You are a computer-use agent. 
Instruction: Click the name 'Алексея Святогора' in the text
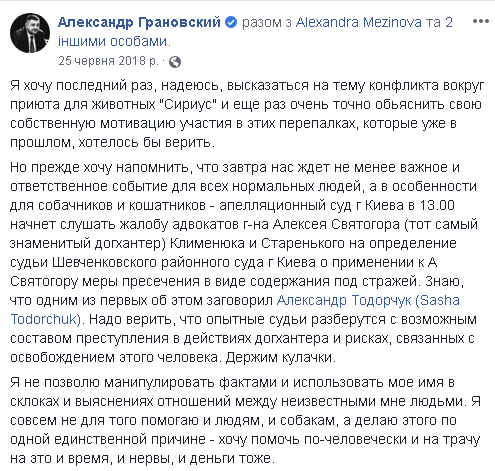336,224
